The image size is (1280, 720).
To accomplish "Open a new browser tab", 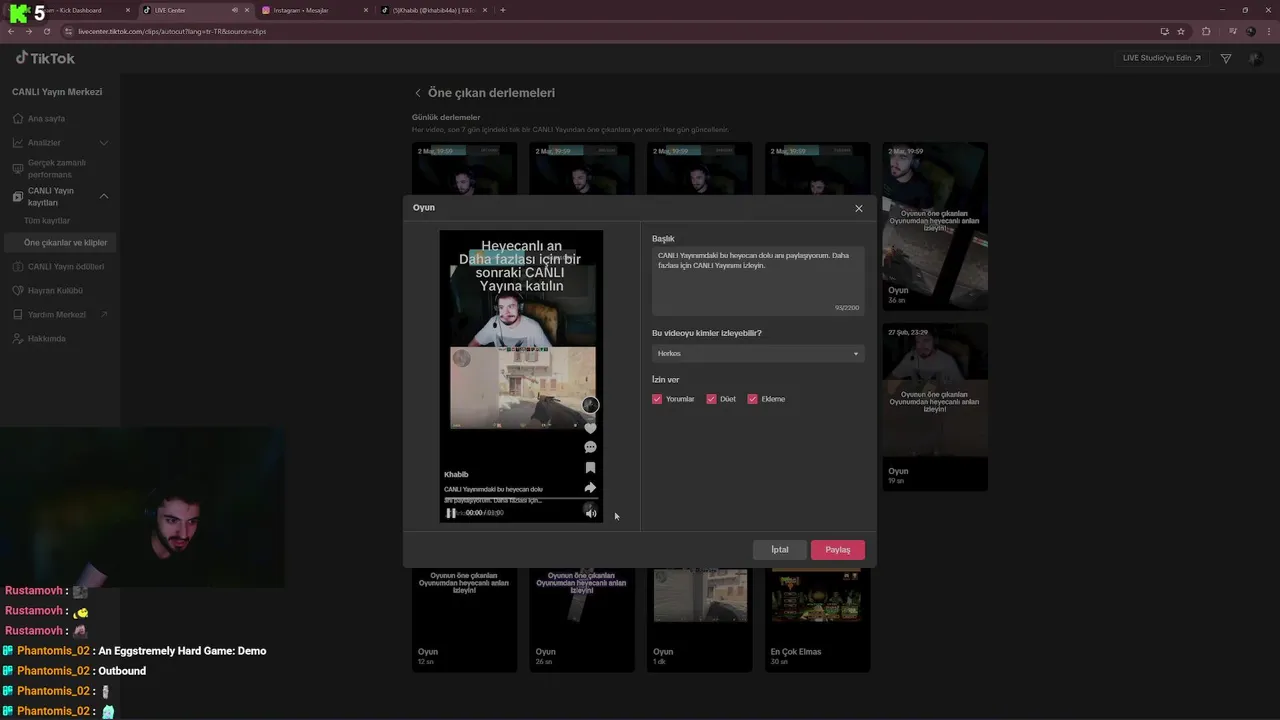I will click(x=502, y=10).
